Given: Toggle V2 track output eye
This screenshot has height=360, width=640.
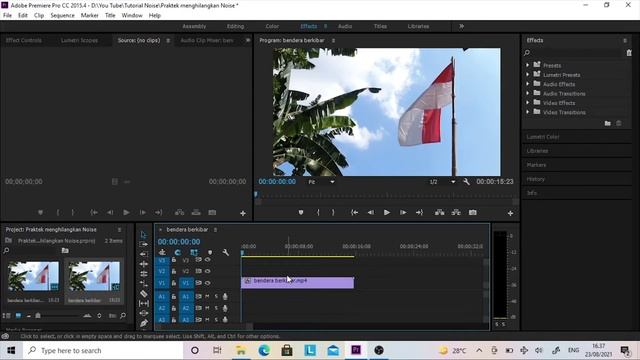Looking at the screenshot, I should click(208, 271).
